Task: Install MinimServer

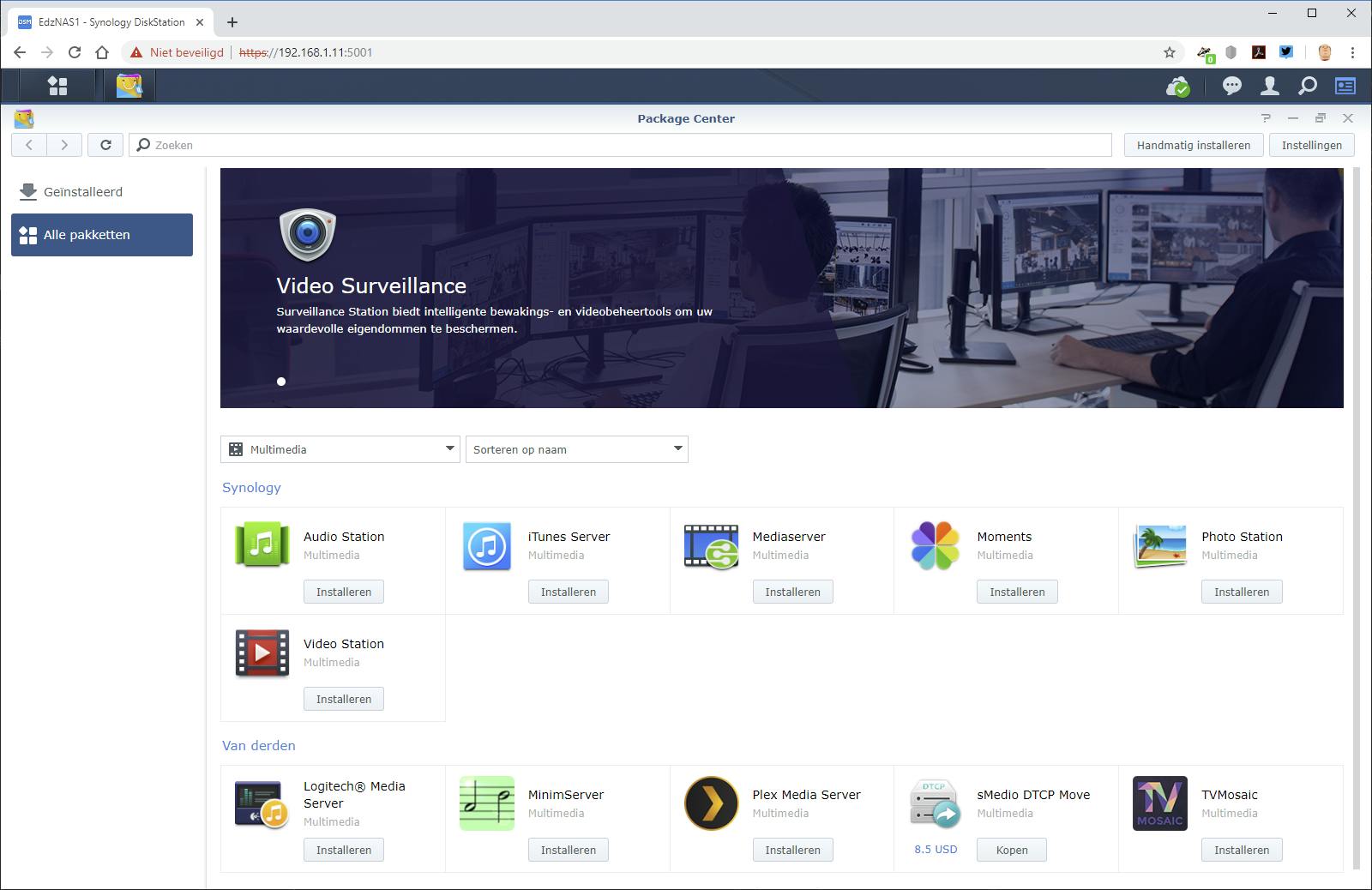Action: 569,850
